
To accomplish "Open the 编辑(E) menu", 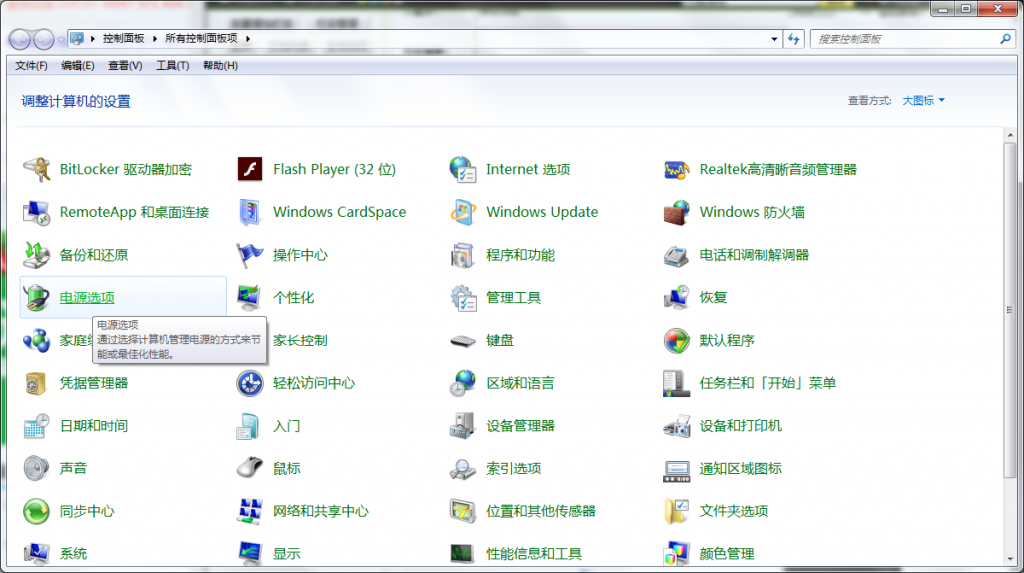I will point(78,65).
